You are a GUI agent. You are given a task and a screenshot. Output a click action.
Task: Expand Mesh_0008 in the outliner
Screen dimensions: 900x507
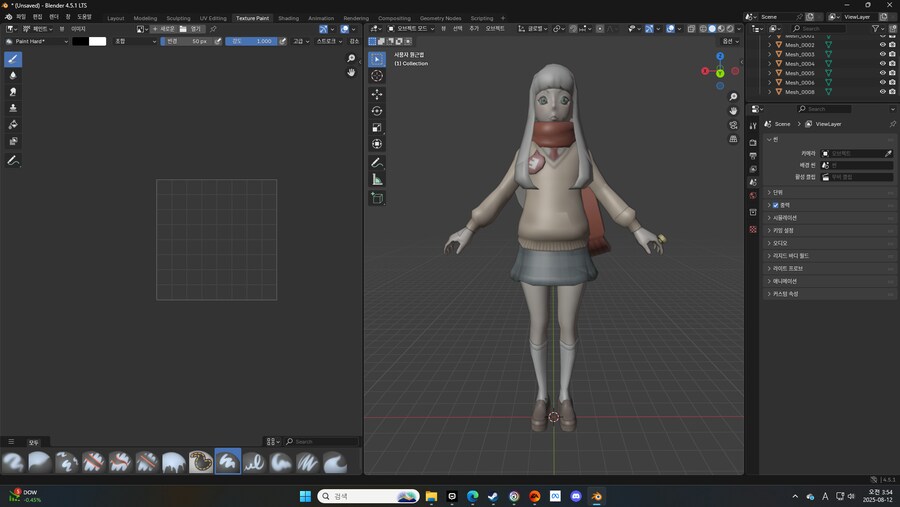pyautogui.click(x=770, y=92)
